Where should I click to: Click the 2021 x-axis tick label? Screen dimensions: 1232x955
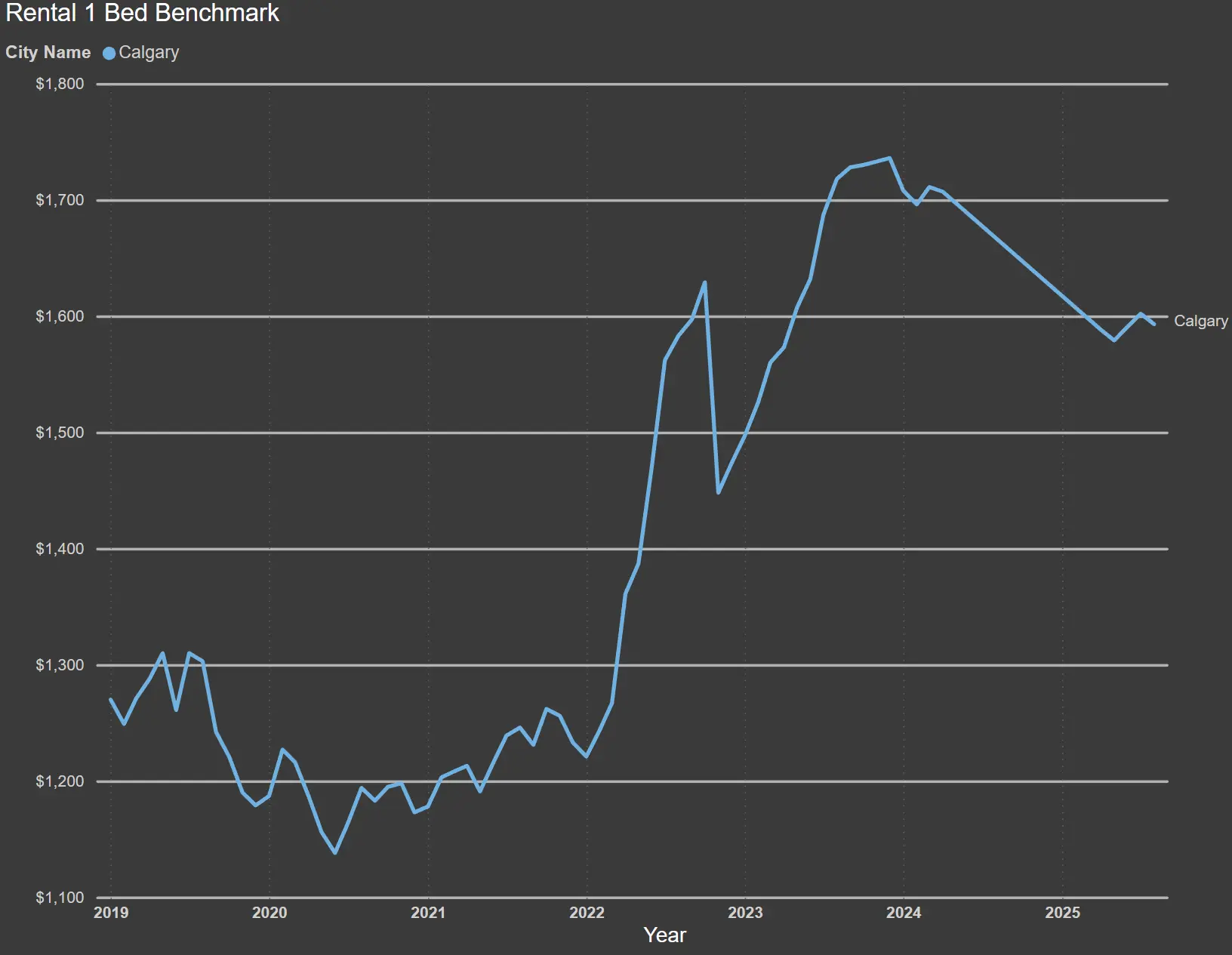[428, 913]
